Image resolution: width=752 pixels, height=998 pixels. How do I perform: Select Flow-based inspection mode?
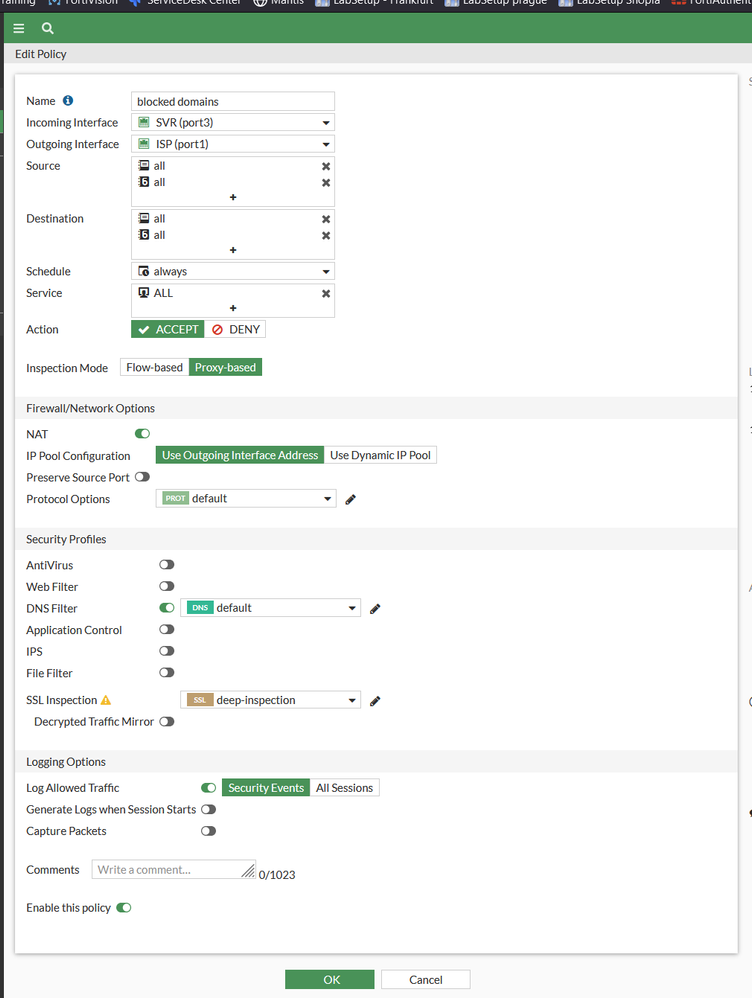(x=154, y=368)
